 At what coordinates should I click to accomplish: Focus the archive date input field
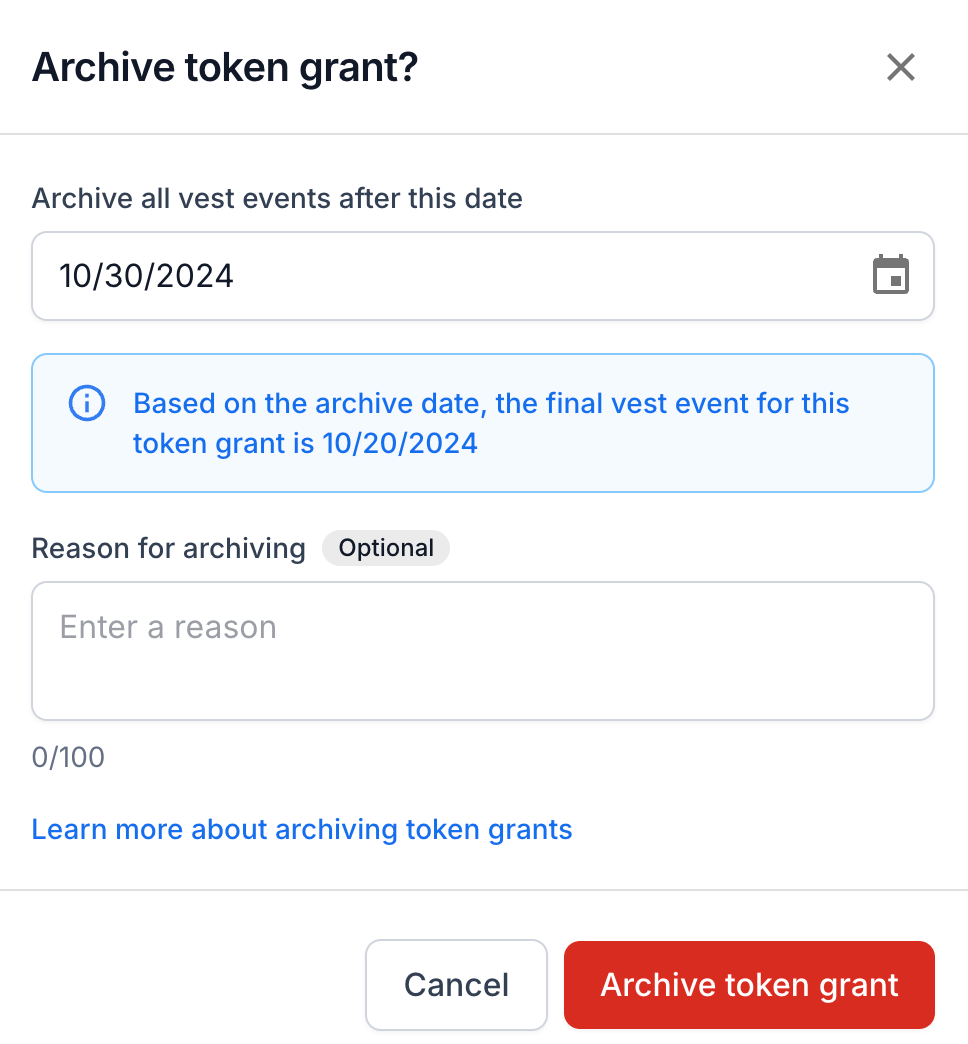tap(483, 276)
